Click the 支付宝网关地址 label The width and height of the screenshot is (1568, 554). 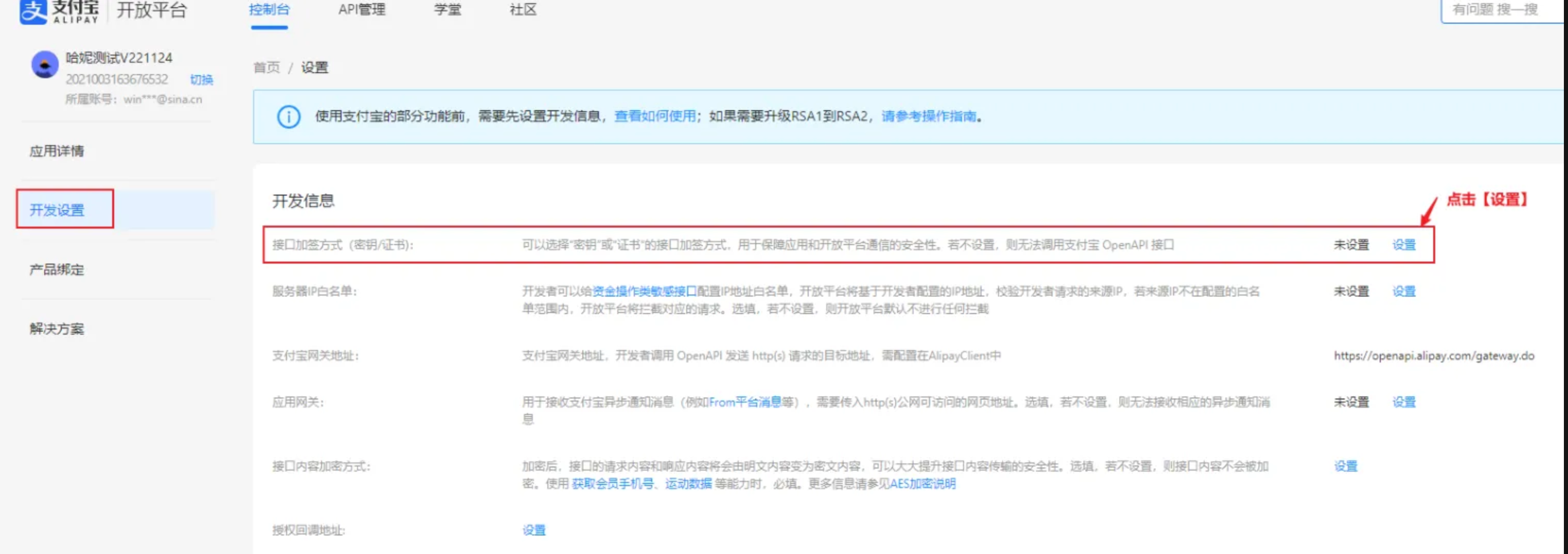tap(315, 356)
